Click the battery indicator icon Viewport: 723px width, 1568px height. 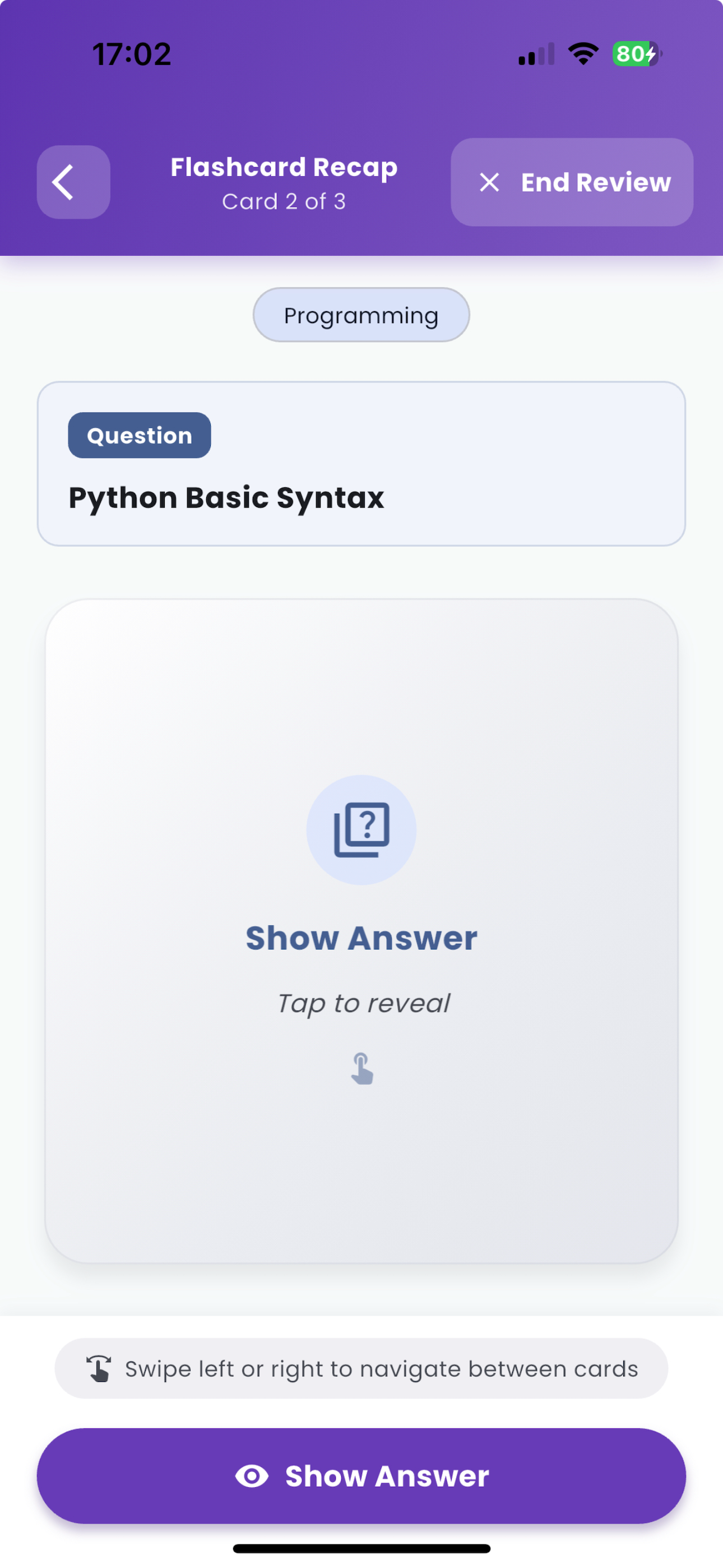pyautogui.click(x=637, y=54)
